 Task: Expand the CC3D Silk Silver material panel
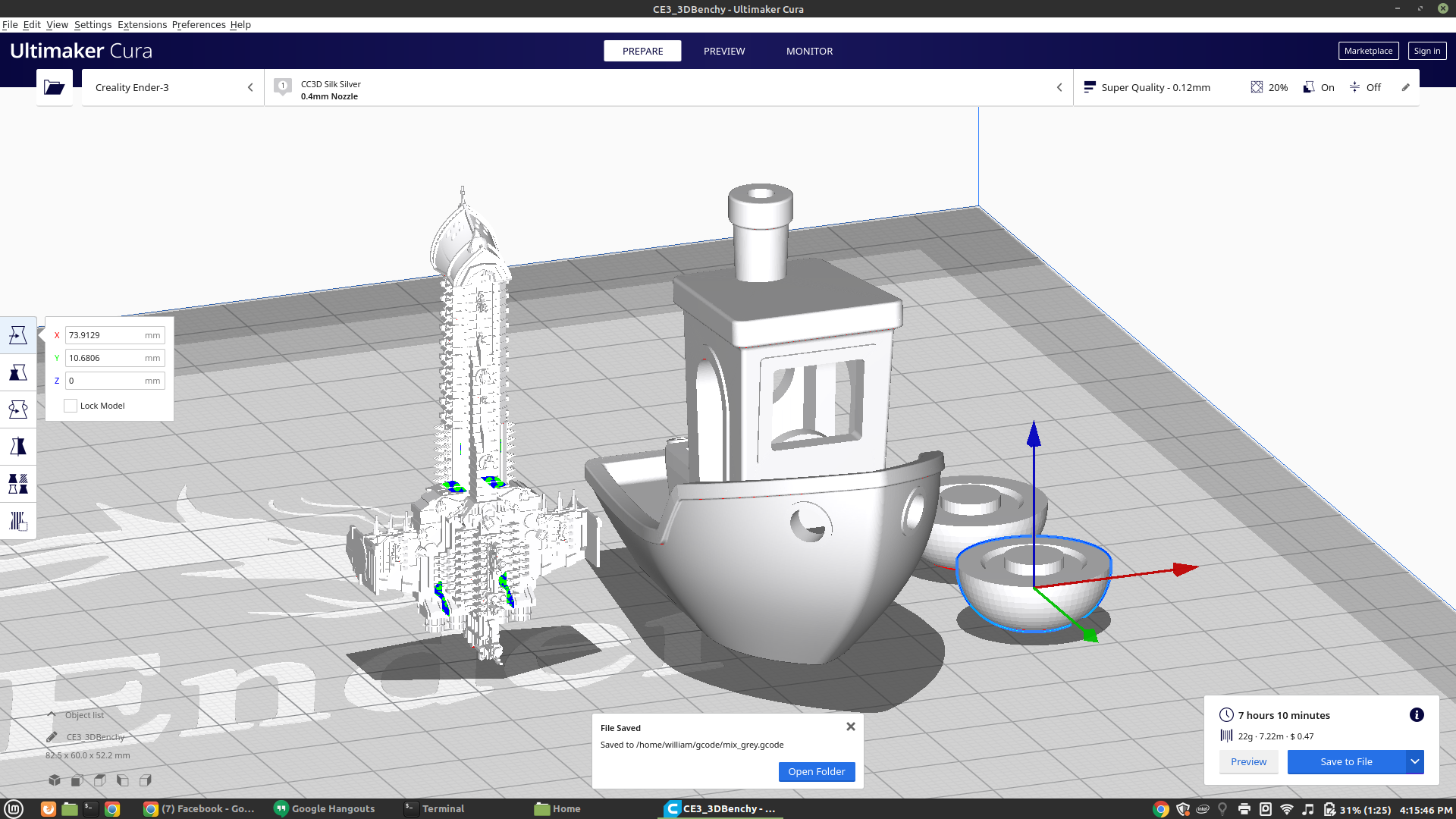(1059, 87)
